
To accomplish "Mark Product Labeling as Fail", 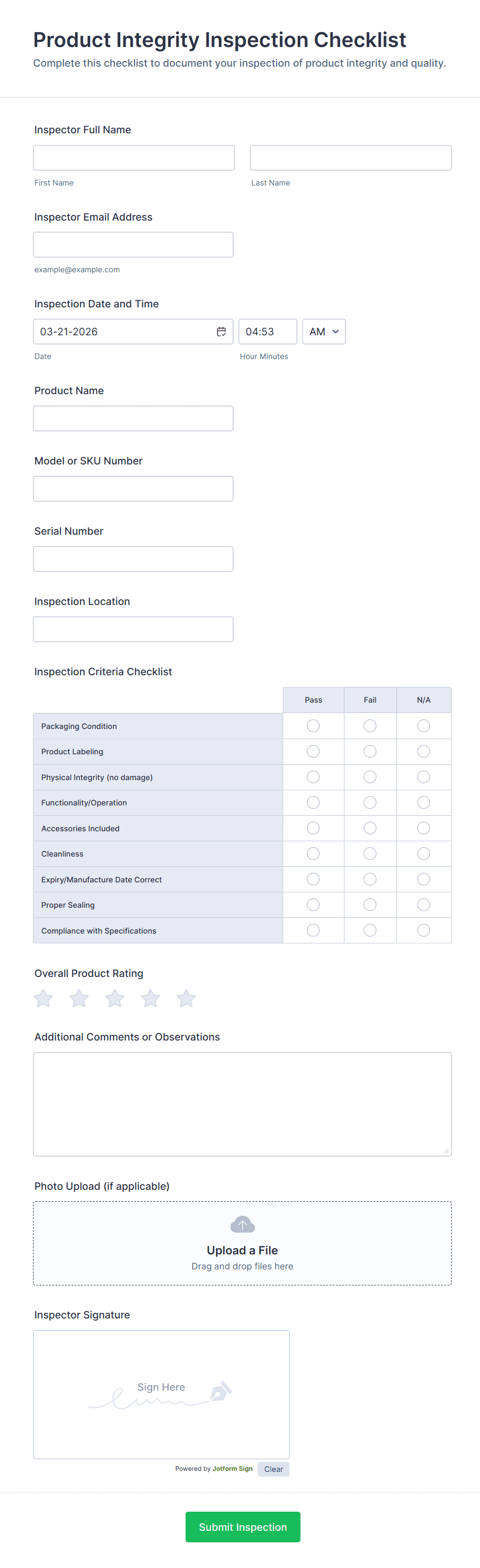I will (370, 751).
